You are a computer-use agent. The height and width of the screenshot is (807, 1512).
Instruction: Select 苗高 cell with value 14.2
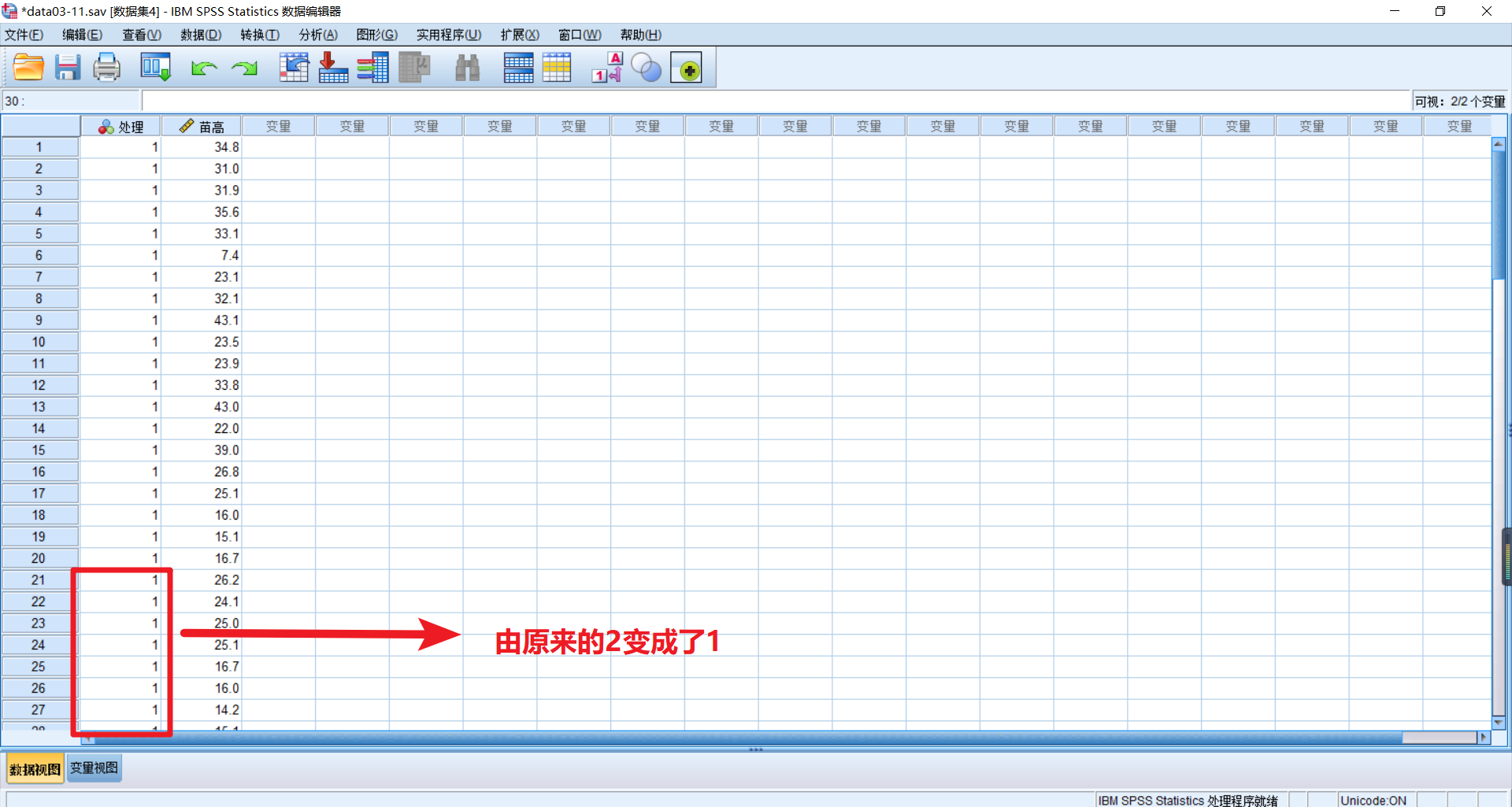[x=202, y=709]
